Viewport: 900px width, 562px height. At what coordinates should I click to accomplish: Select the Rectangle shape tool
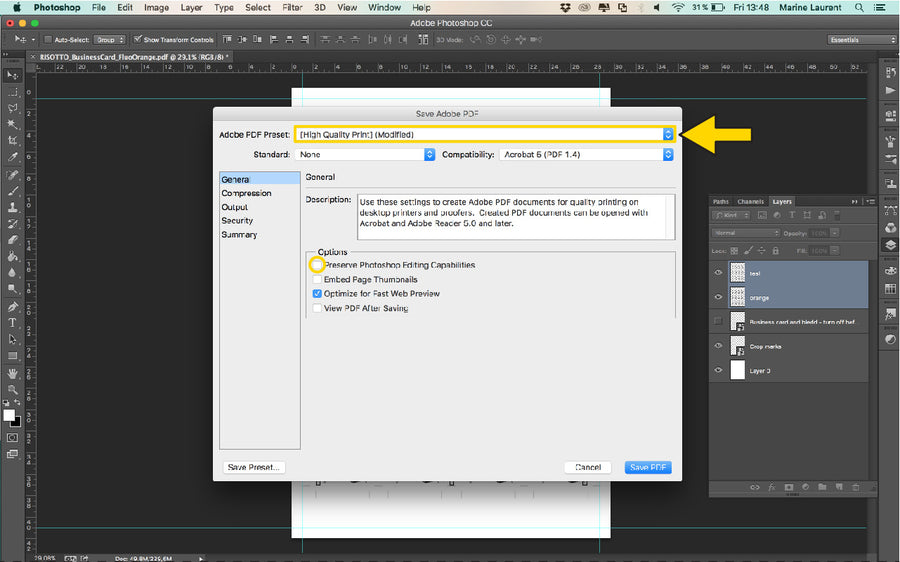coord(12,356)
